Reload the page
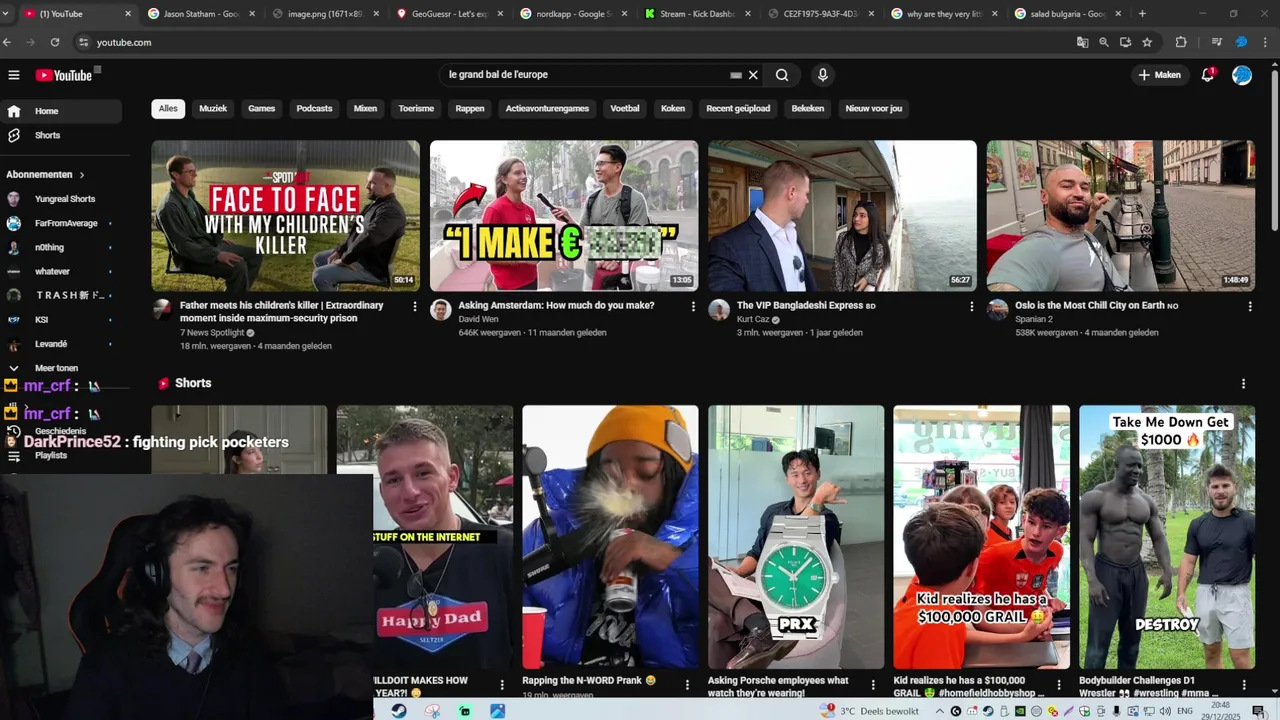Viewport: 1280px width, 720px height. coord(55,42)
